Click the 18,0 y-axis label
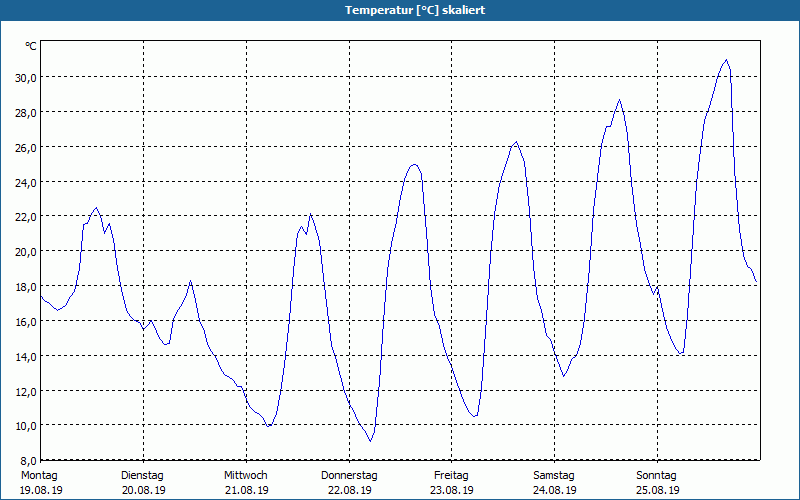The image size is (800, 500). (26, 286)
